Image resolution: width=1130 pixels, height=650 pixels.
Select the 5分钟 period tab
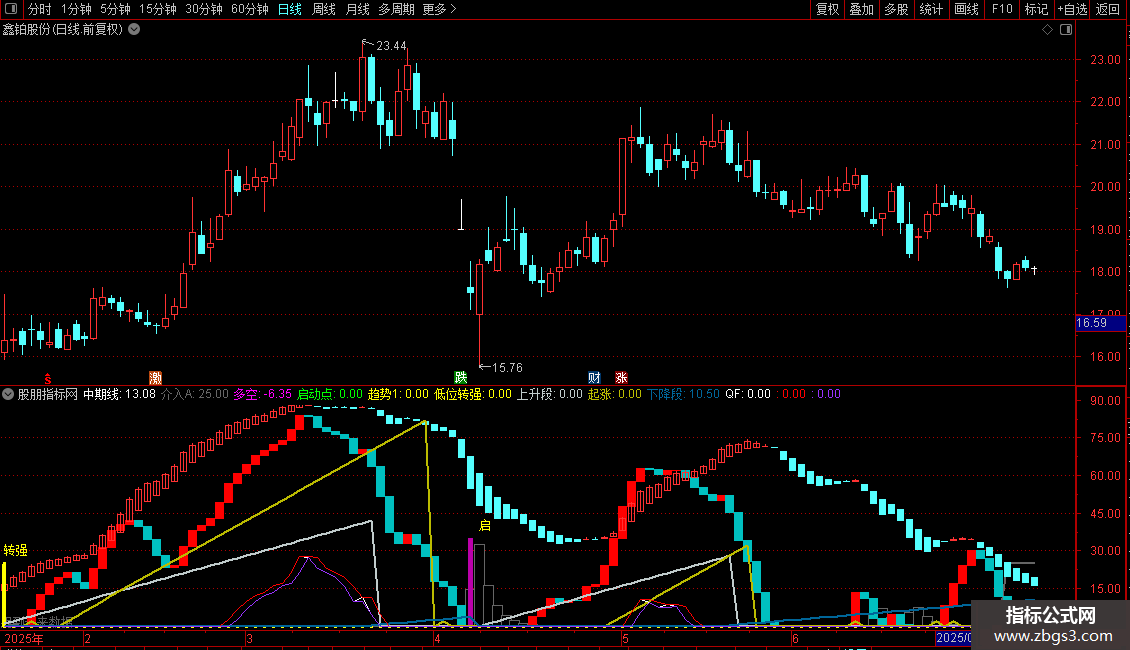tap(115, 9)
